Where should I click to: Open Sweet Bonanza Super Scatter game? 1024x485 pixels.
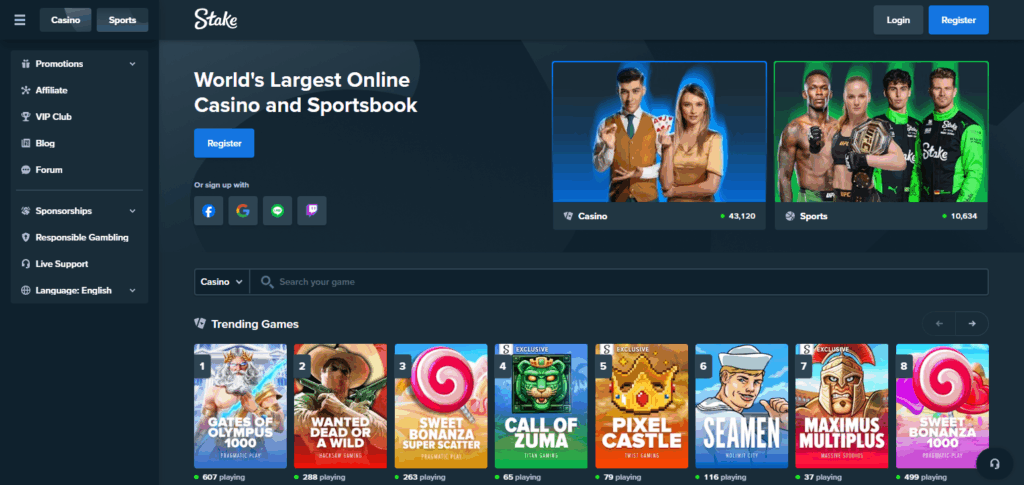[x=441, y=406]
